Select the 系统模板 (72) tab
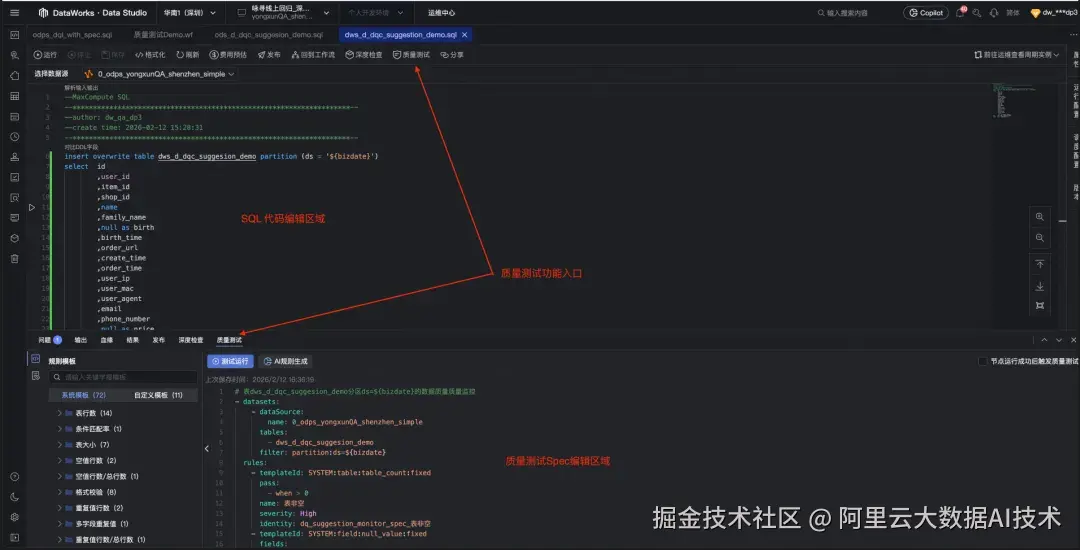1080x550 pixels. tap(83, 395)
